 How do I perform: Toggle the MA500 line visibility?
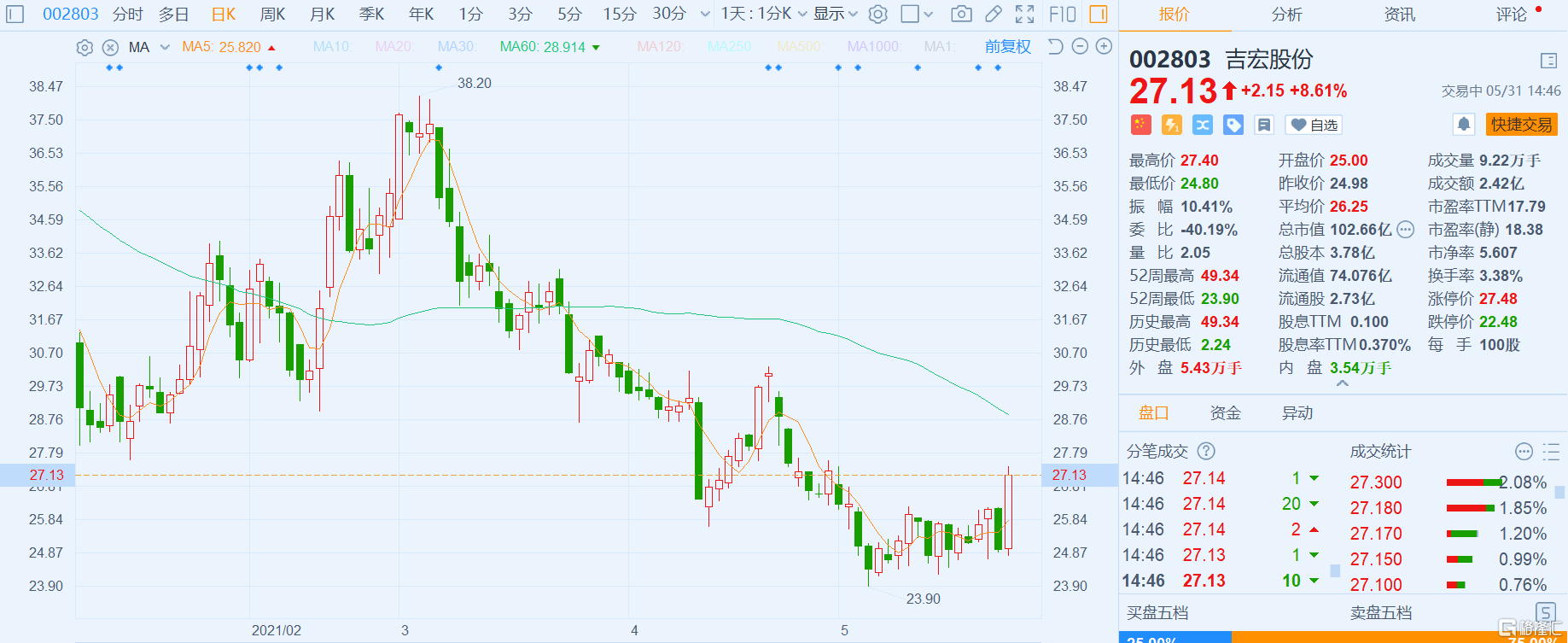point(800,47)
